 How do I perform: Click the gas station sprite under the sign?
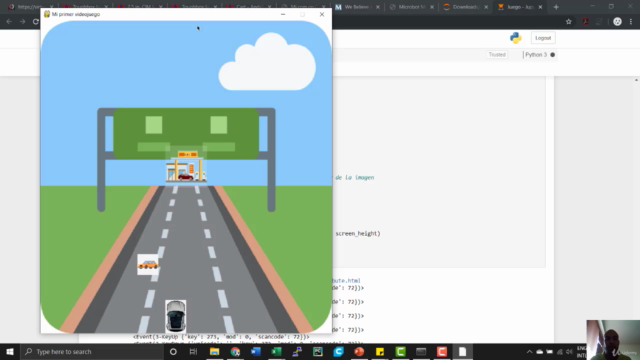click(187, 167)
